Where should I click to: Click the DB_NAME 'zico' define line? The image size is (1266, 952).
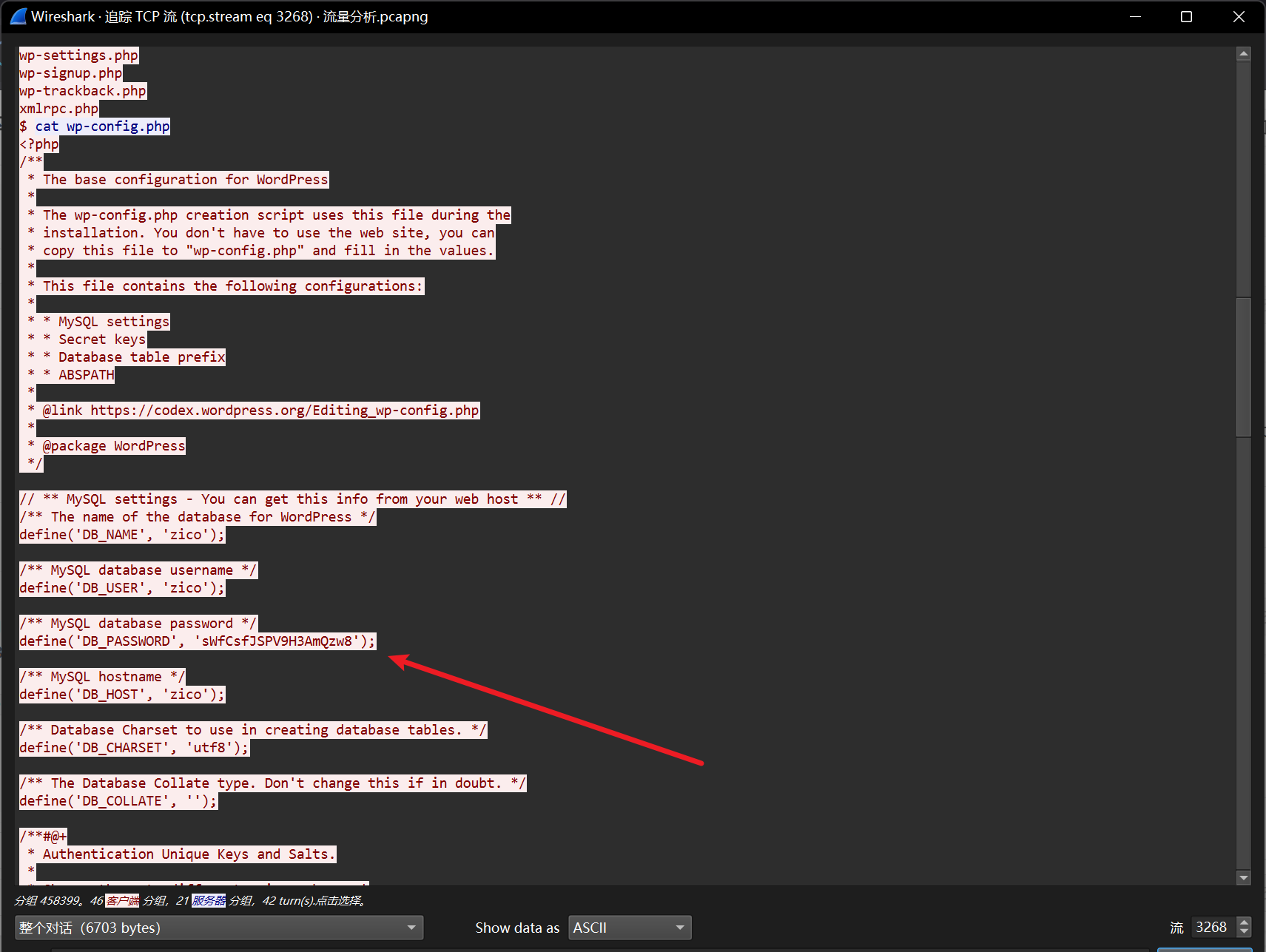coord(121,535)
